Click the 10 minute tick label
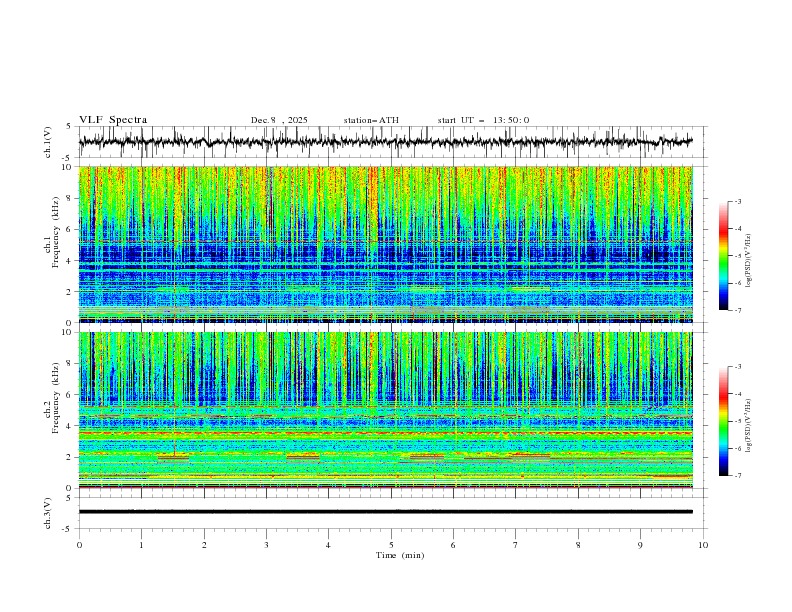Viewport: 792px width, 612px height. point(703,545)
